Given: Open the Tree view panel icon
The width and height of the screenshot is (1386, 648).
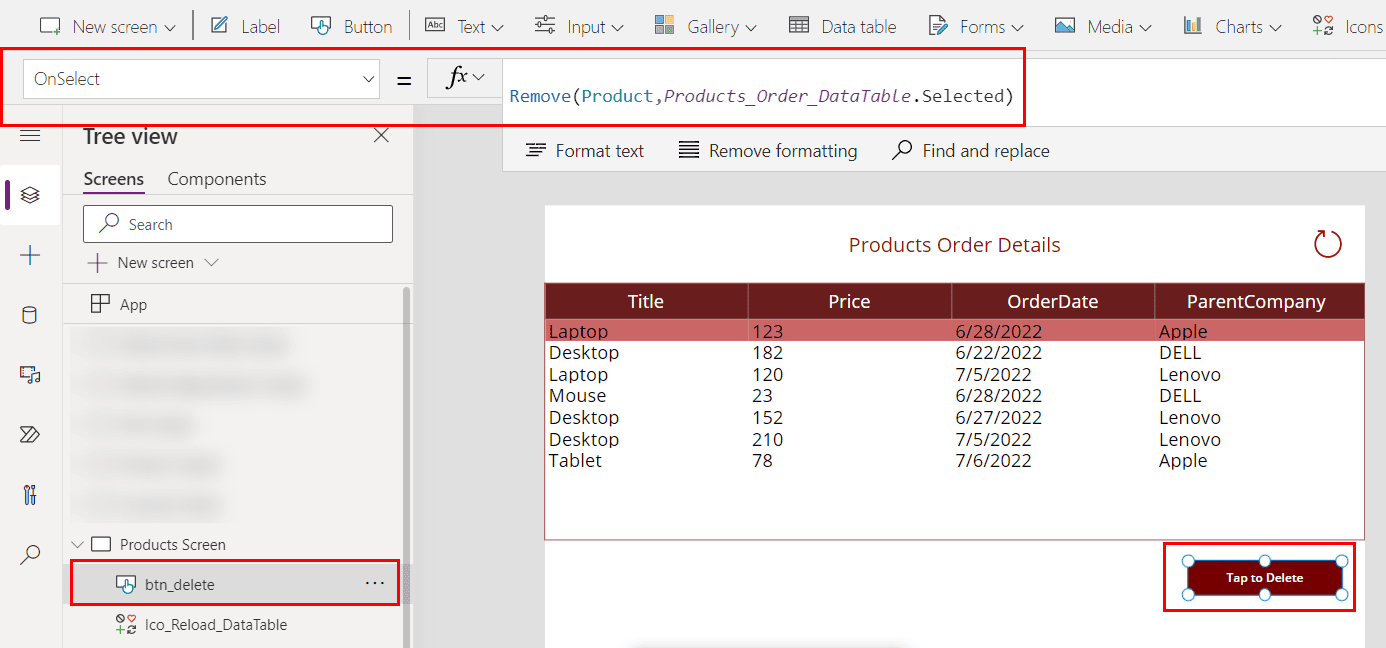Looking at the screenshot, I should click(x=30, y=195).
